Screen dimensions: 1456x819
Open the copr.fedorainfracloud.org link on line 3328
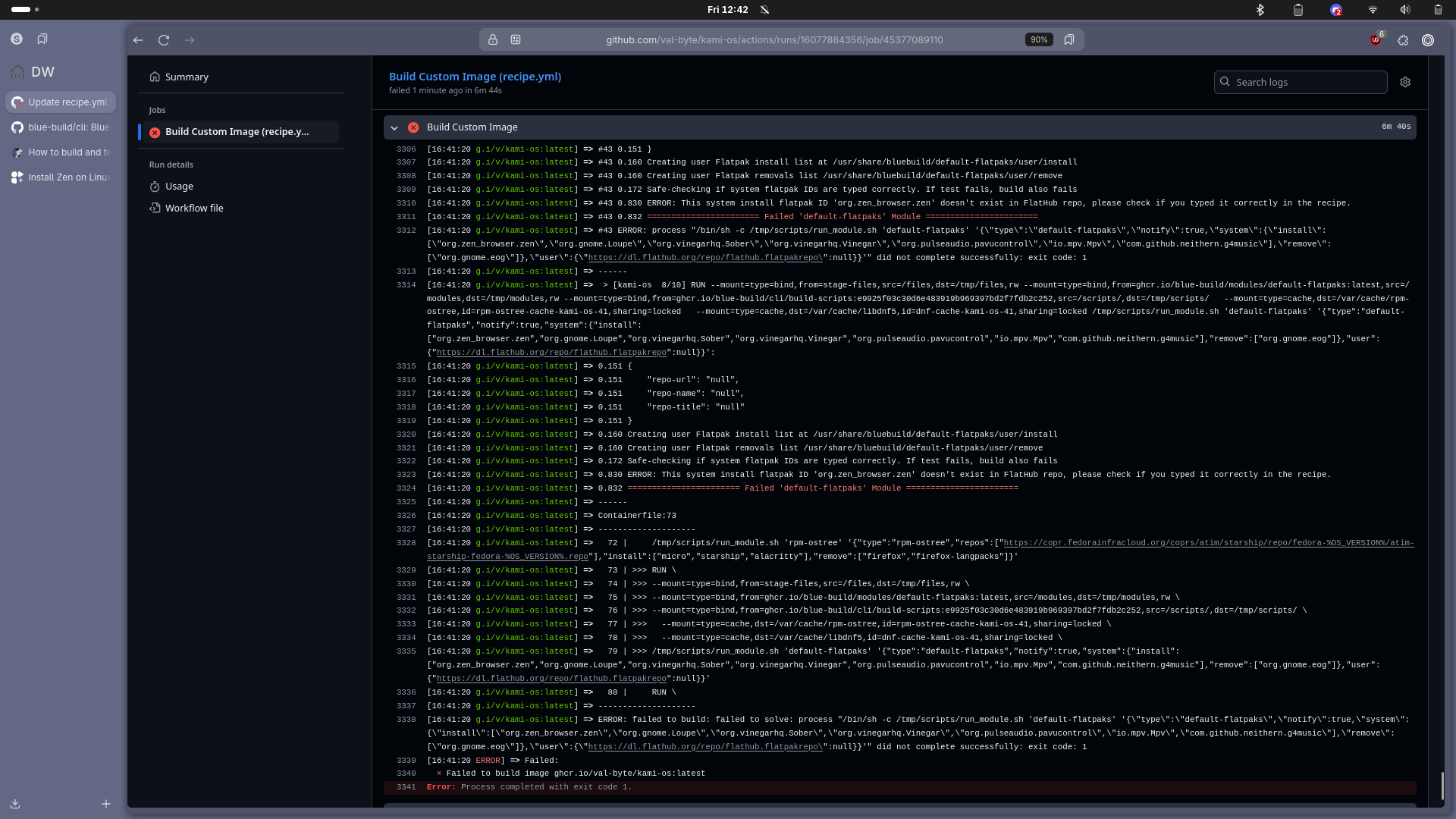[1208, 543]
